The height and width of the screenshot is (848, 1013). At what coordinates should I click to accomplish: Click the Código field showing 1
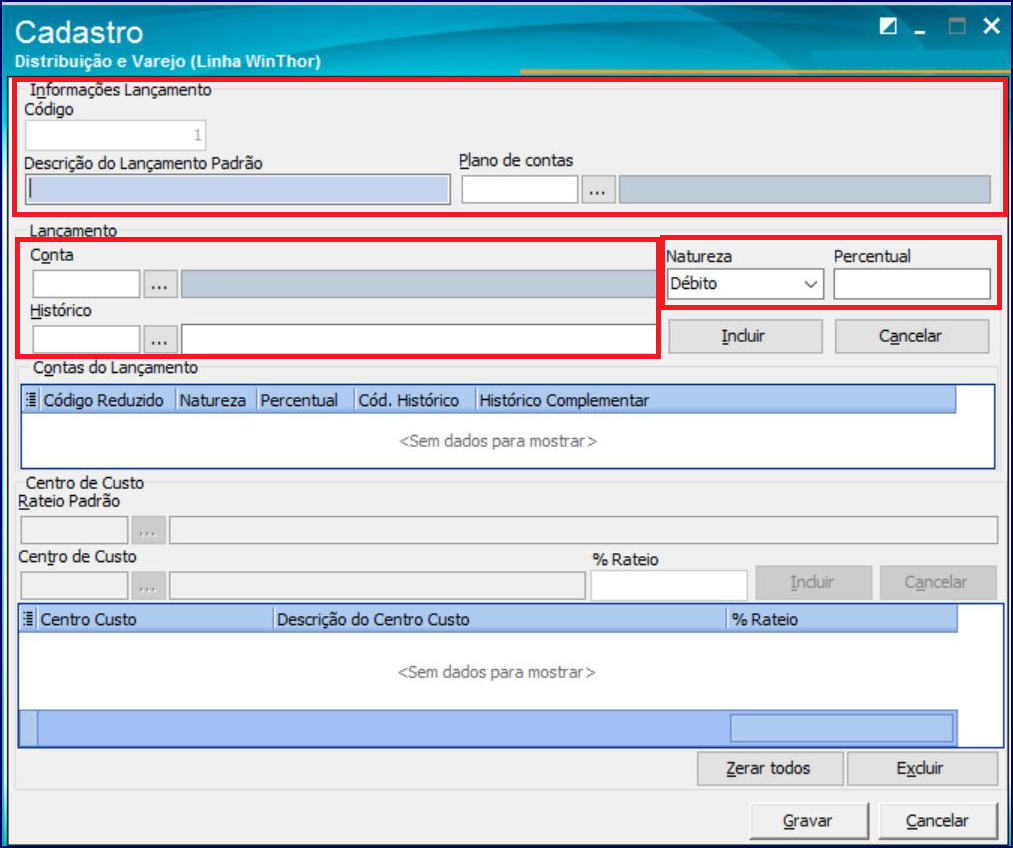[x=116, y=135]
